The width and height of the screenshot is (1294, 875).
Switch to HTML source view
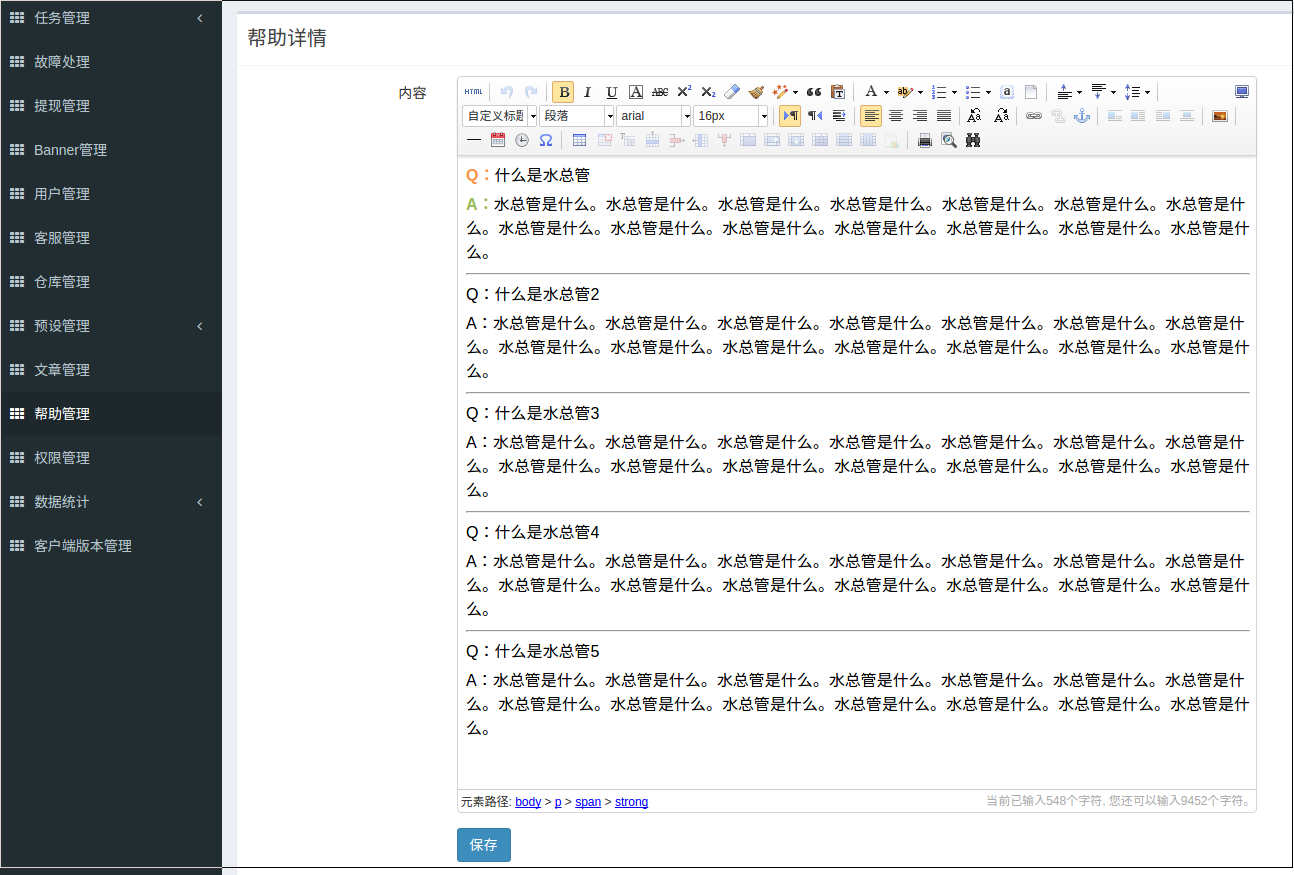tap(473, 92)
